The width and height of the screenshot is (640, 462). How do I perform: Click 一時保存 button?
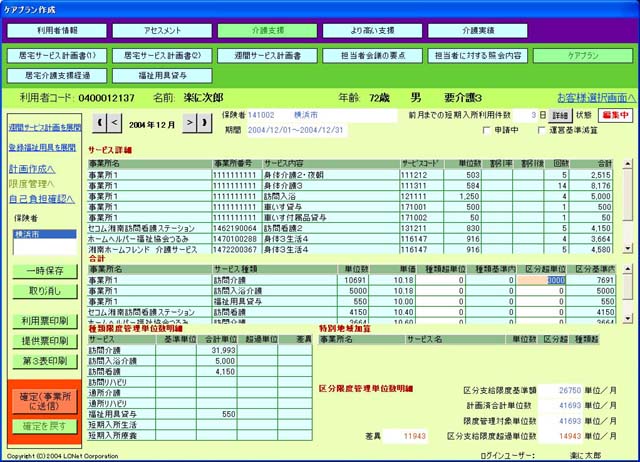point(45,271)
